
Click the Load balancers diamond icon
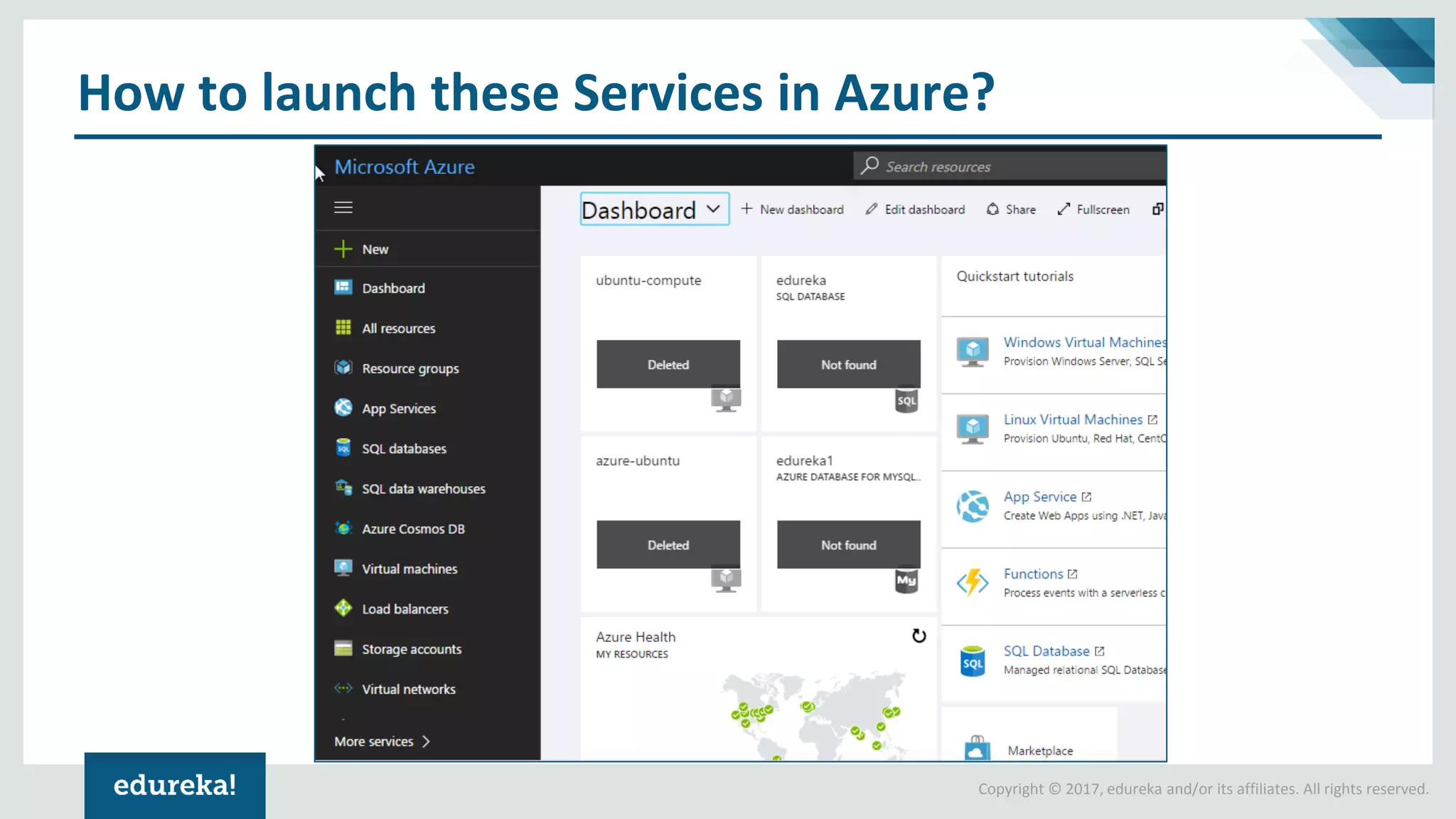343,608
